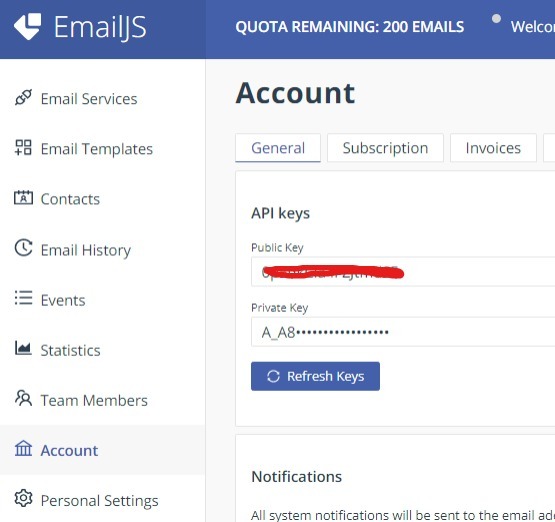Viewport: 555px width, 522px height.
Task: Switch to the Subscription tab
Action: pos(385,148)
